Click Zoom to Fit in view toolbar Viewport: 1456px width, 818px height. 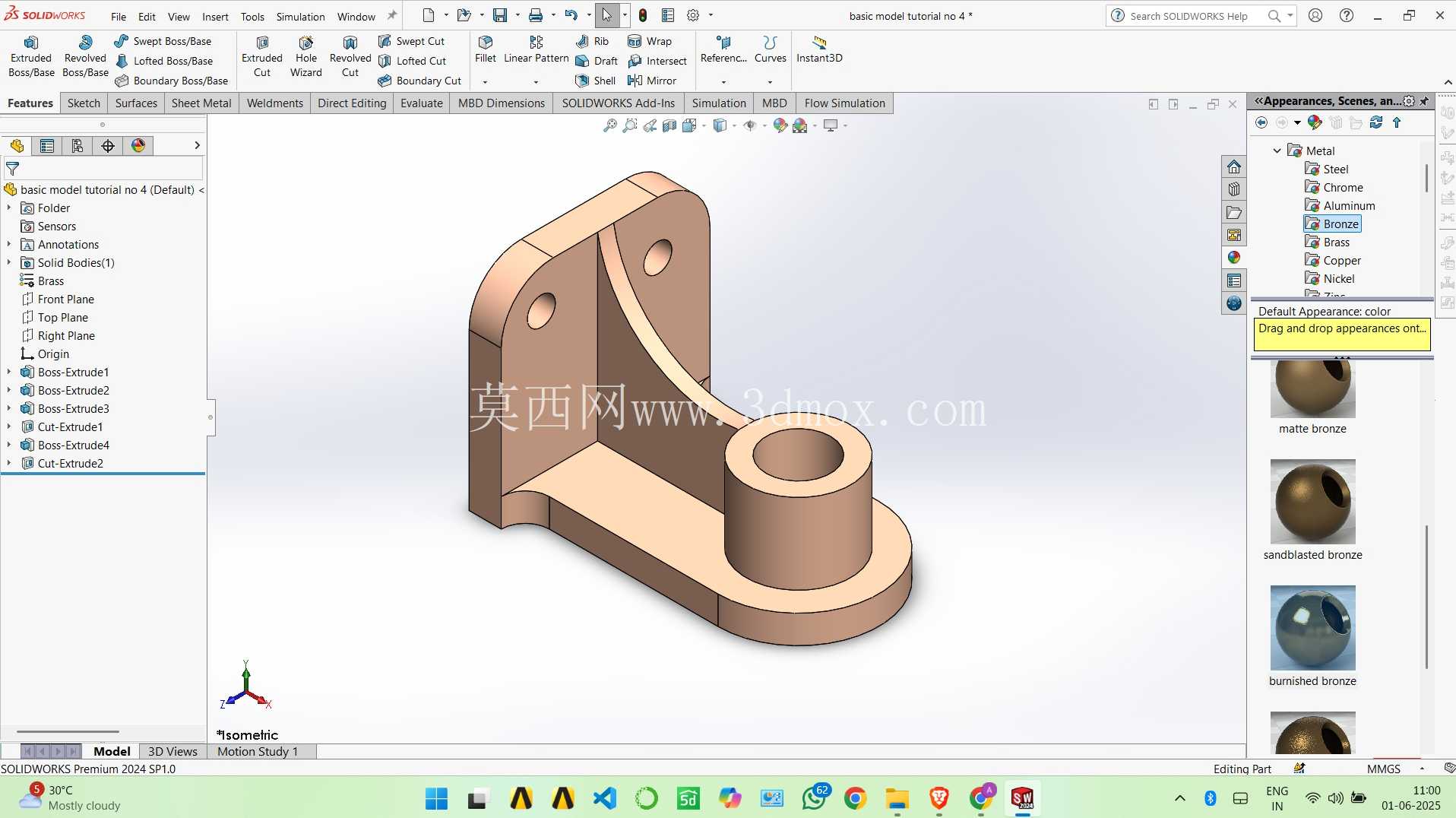(609, 125)
